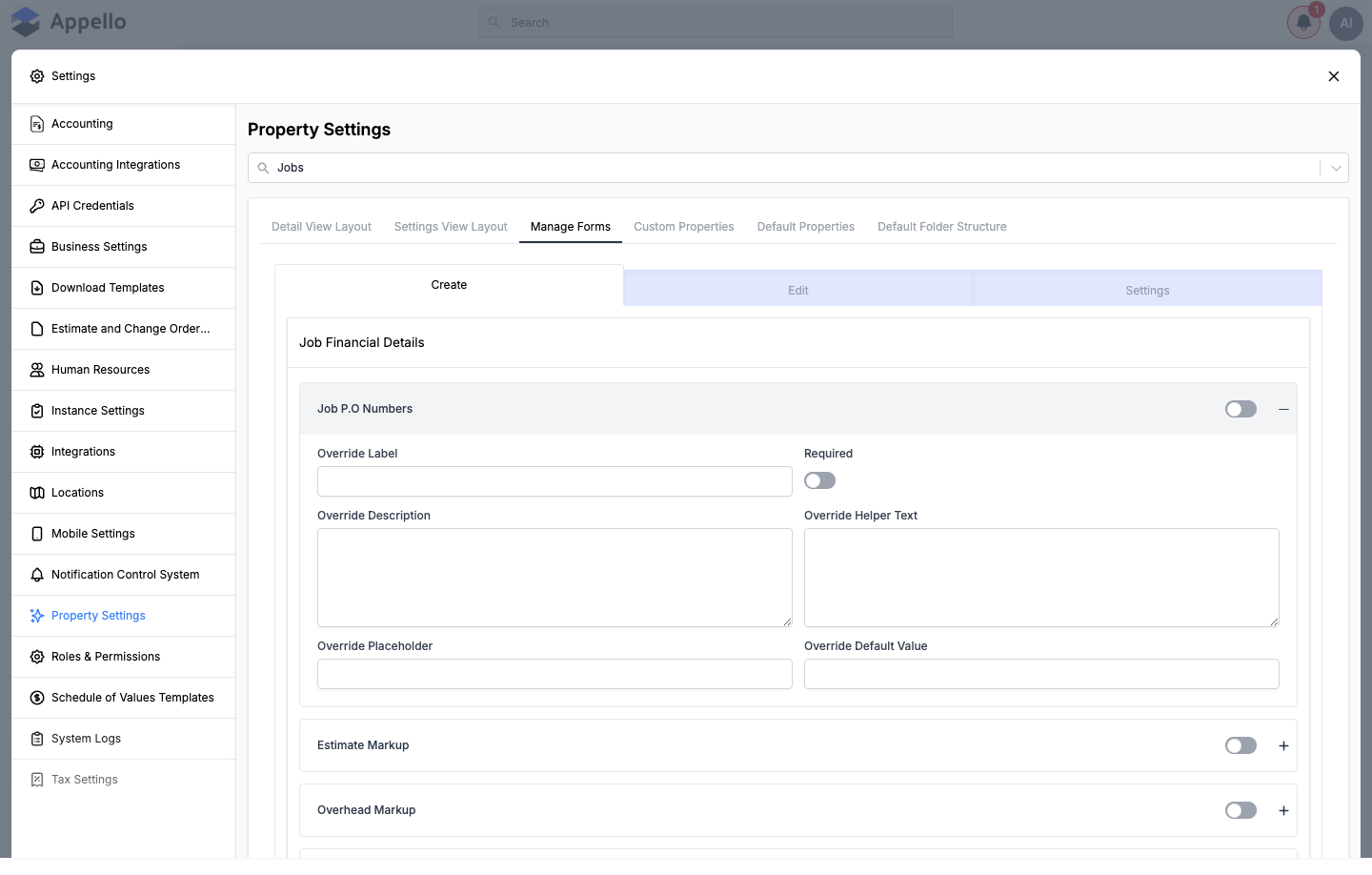Toggle the Required switch
1372x875 pixels.
(x=819, y=480)
